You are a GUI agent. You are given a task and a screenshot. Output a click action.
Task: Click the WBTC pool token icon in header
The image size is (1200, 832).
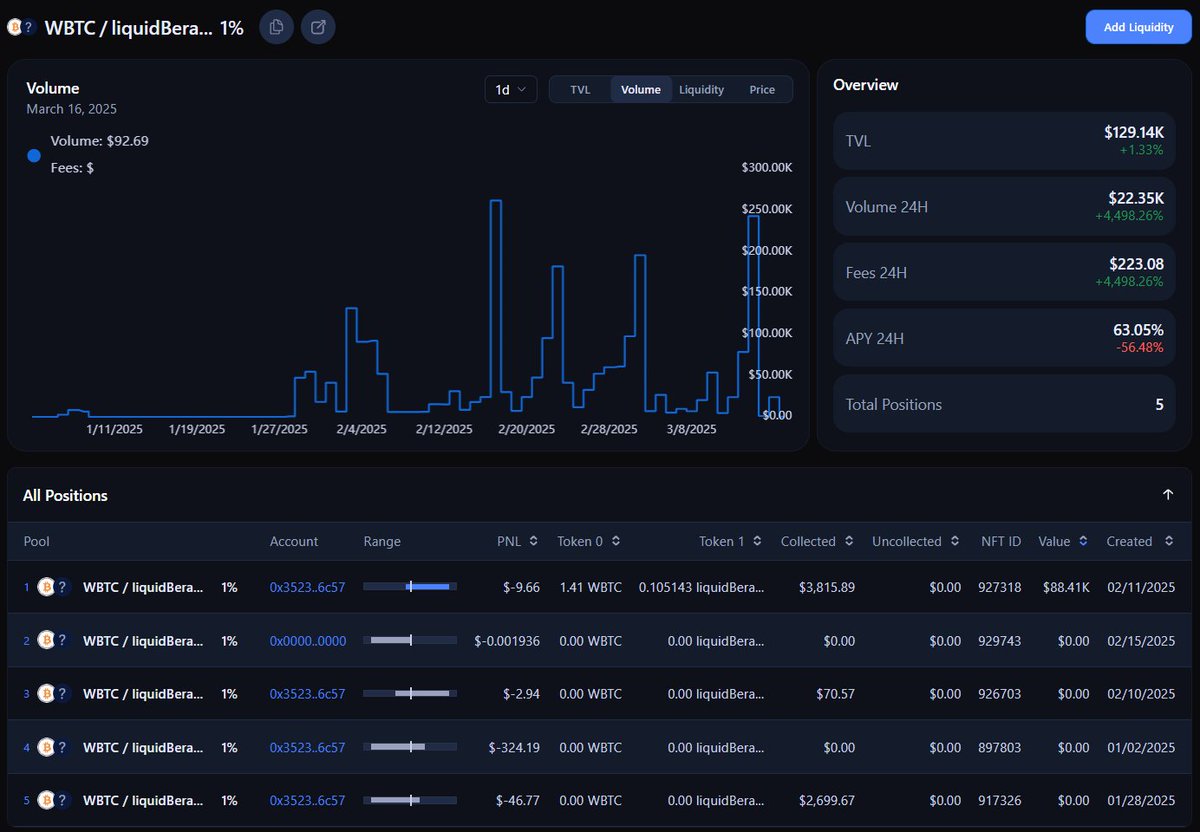(15, 28)
